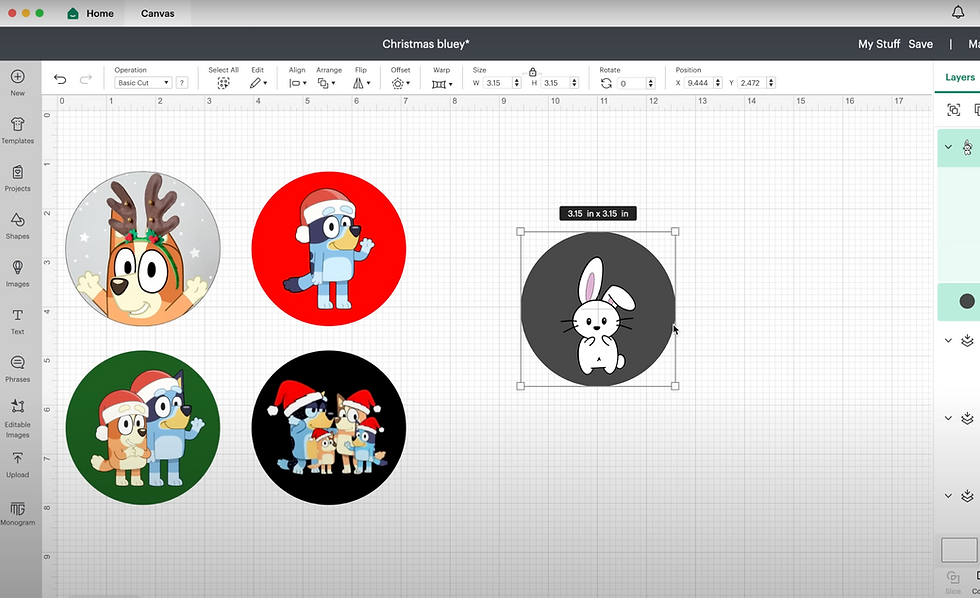Select the dark circle layer swatch
Viewport: 980px width, 598px height.
click(x=966, y=301)
